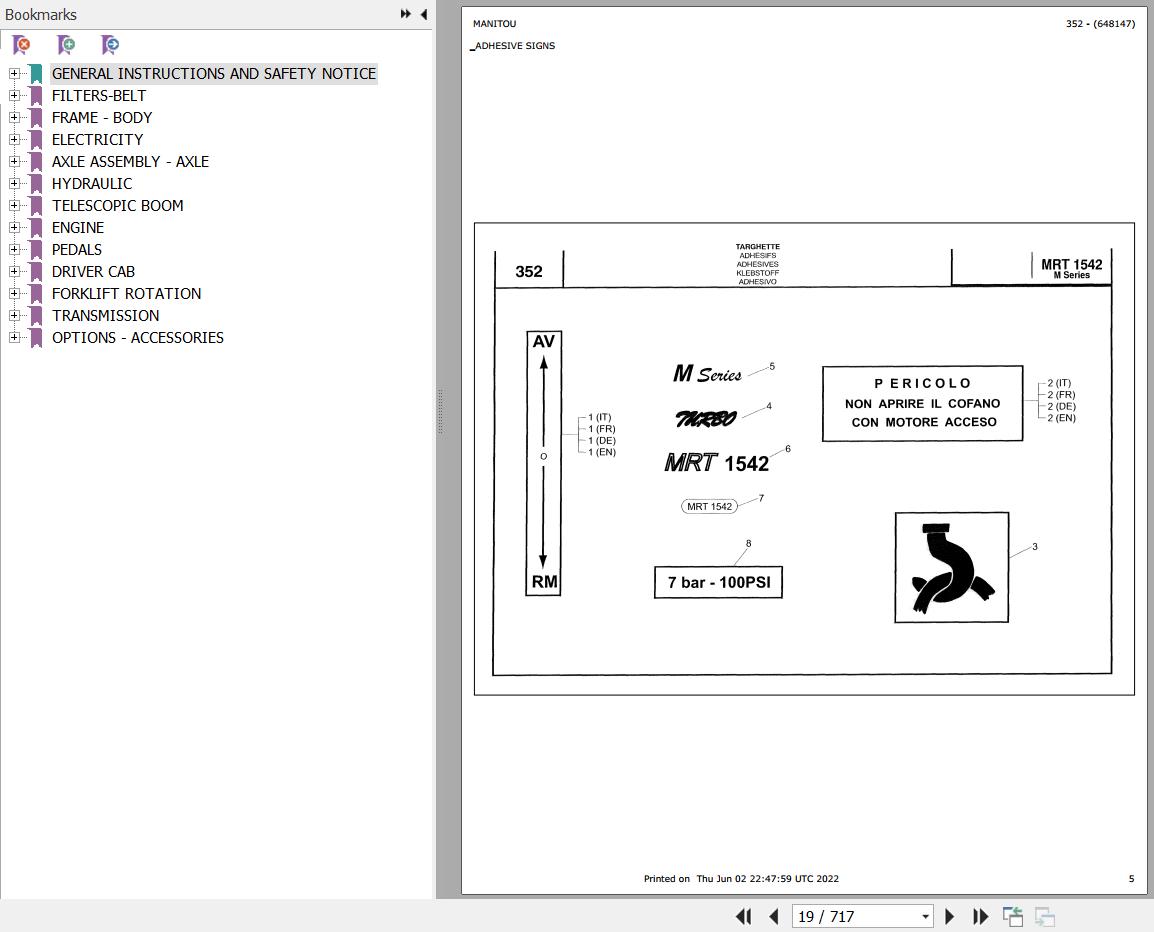Click the bookmark icon beside FRAME - BODY

pyautogui.click(x=35, y=118)
